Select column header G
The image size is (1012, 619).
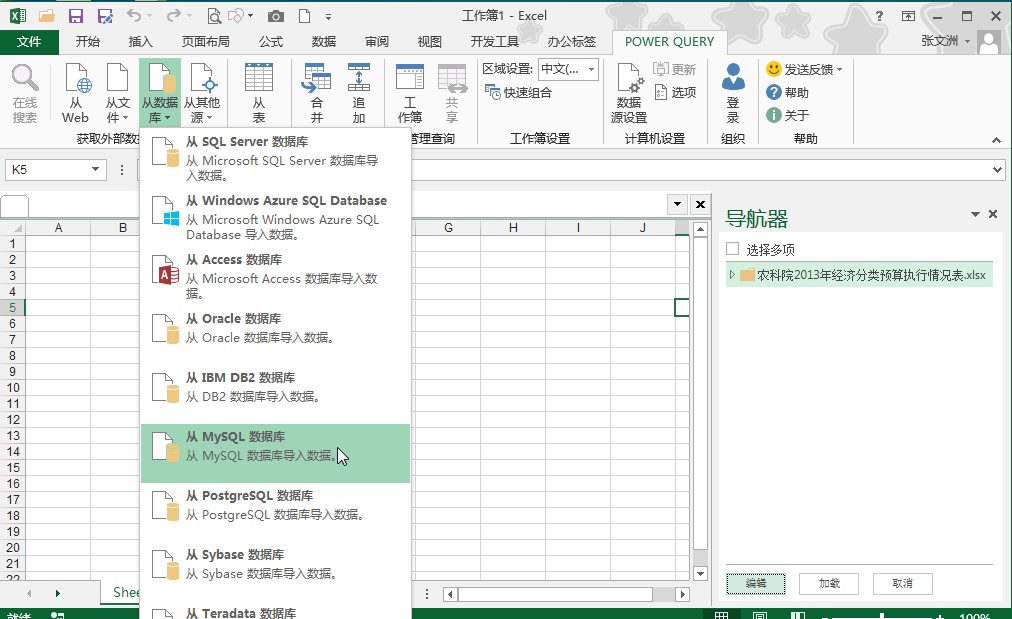[x=448, y=227]
